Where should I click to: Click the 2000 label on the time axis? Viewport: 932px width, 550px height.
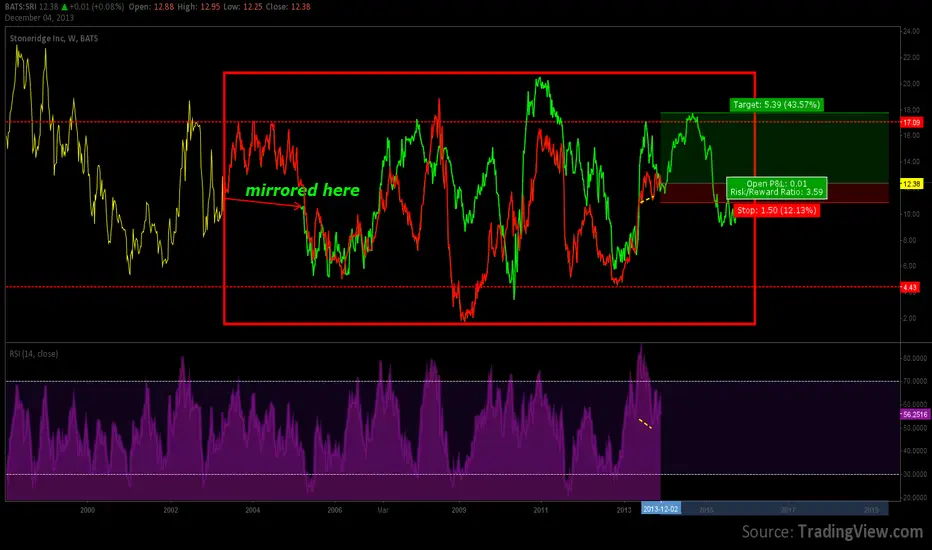tap(87, 510)
